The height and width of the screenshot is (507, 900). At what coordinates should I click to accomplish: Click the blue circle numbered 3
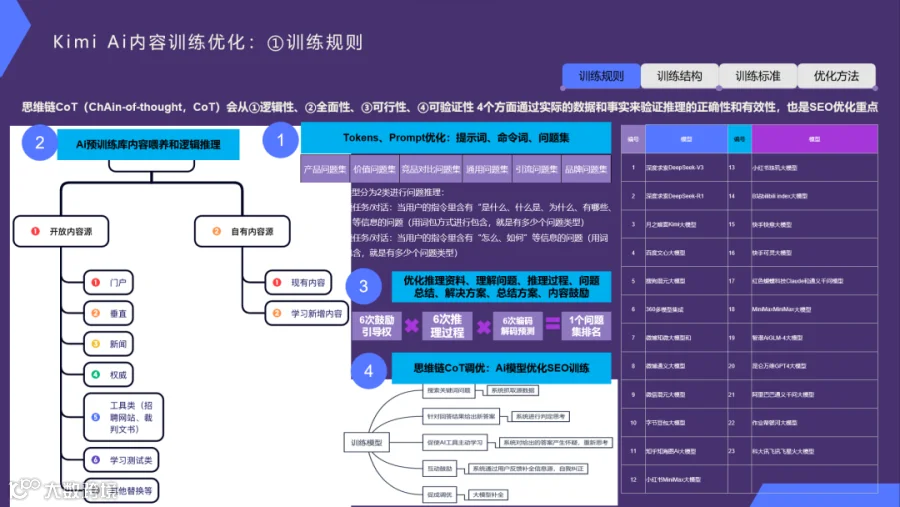tap(363, 286)
